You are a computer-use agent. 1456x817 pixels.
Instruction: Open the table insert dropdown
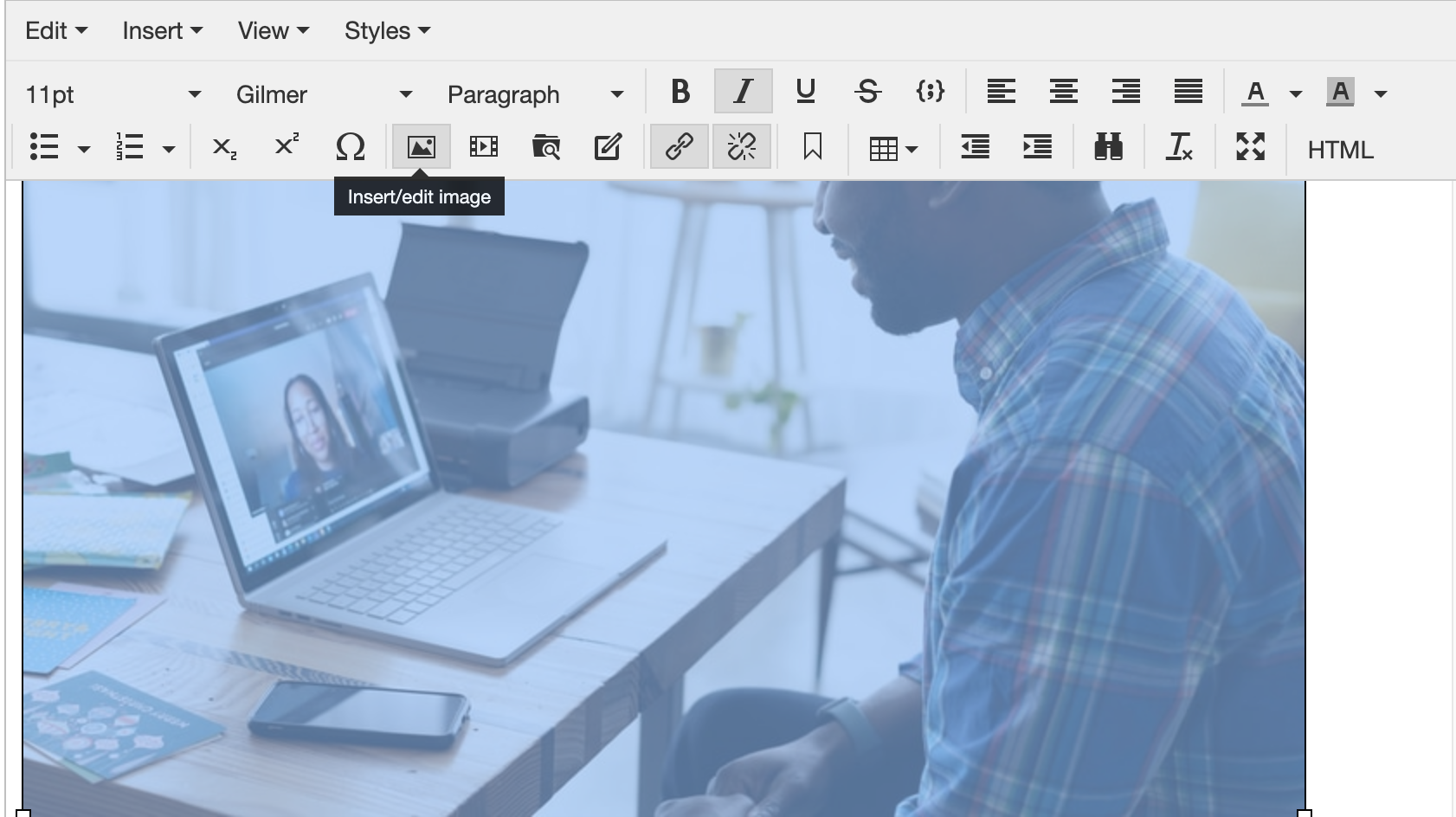[x=892, y=149]
